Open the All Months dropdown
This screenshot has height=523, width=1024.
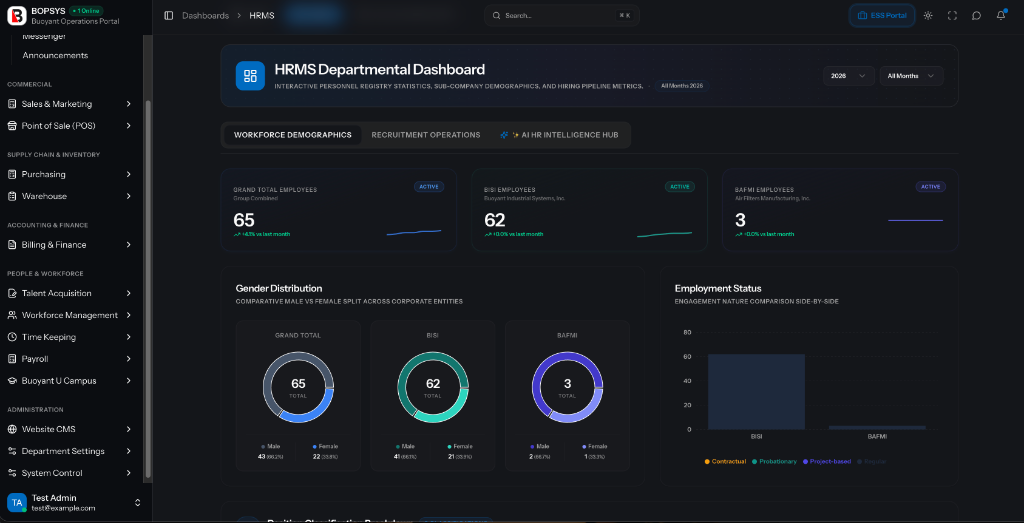click(x=911, y=76)
